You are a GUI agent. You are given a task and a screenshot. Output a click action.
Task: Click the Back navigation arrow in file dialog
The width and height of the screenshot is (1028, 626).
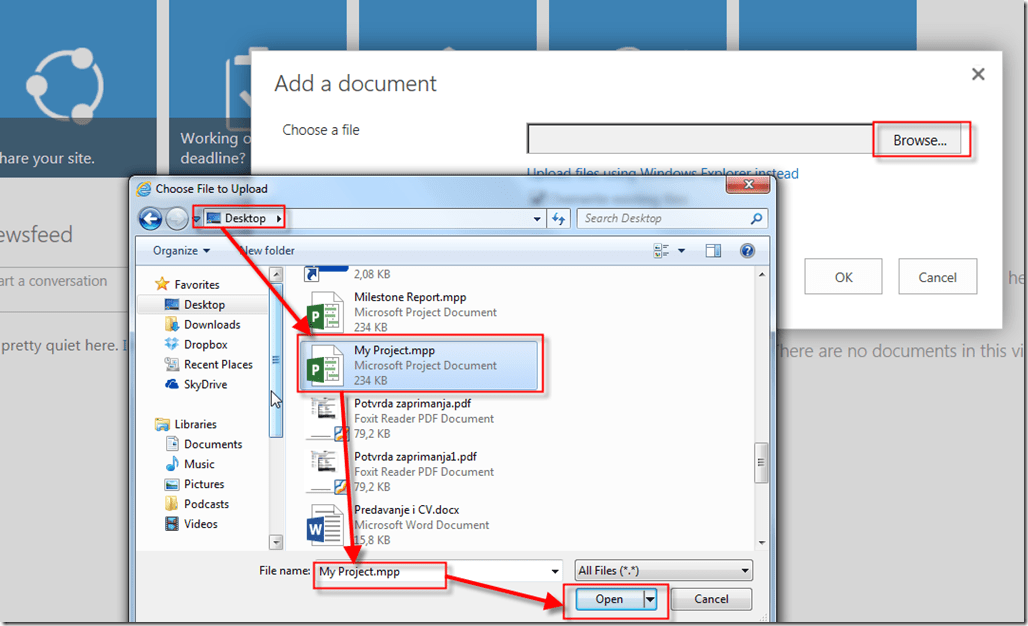(x=150, y=219)
